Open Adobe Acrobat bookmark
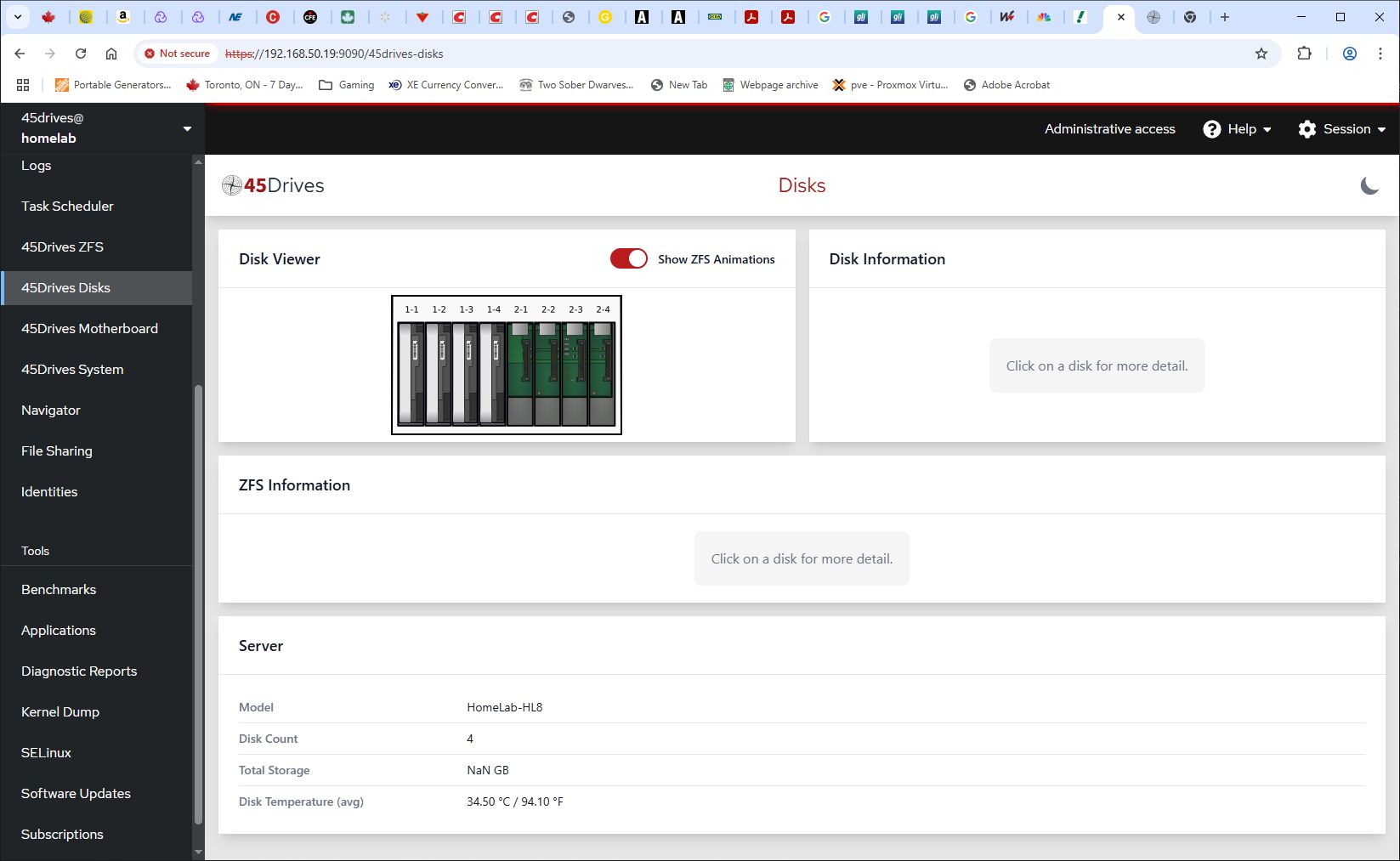The image size is (1400, 861). 1007,85
